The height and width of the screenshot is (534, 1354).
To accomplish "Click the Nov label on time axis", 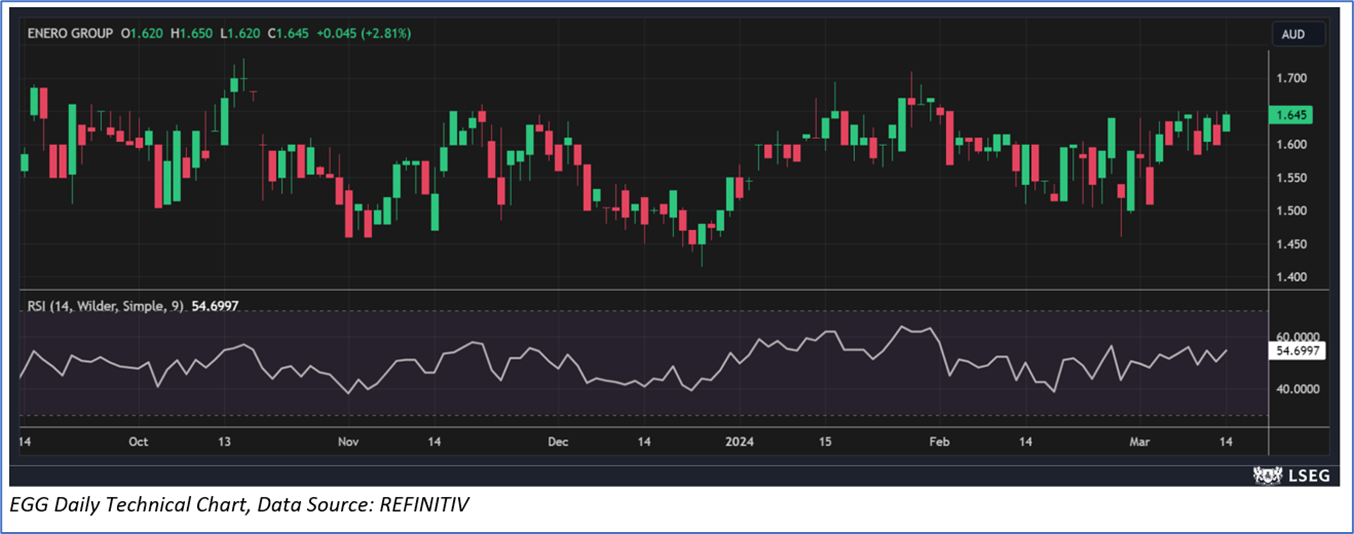I will coord(348,441).
